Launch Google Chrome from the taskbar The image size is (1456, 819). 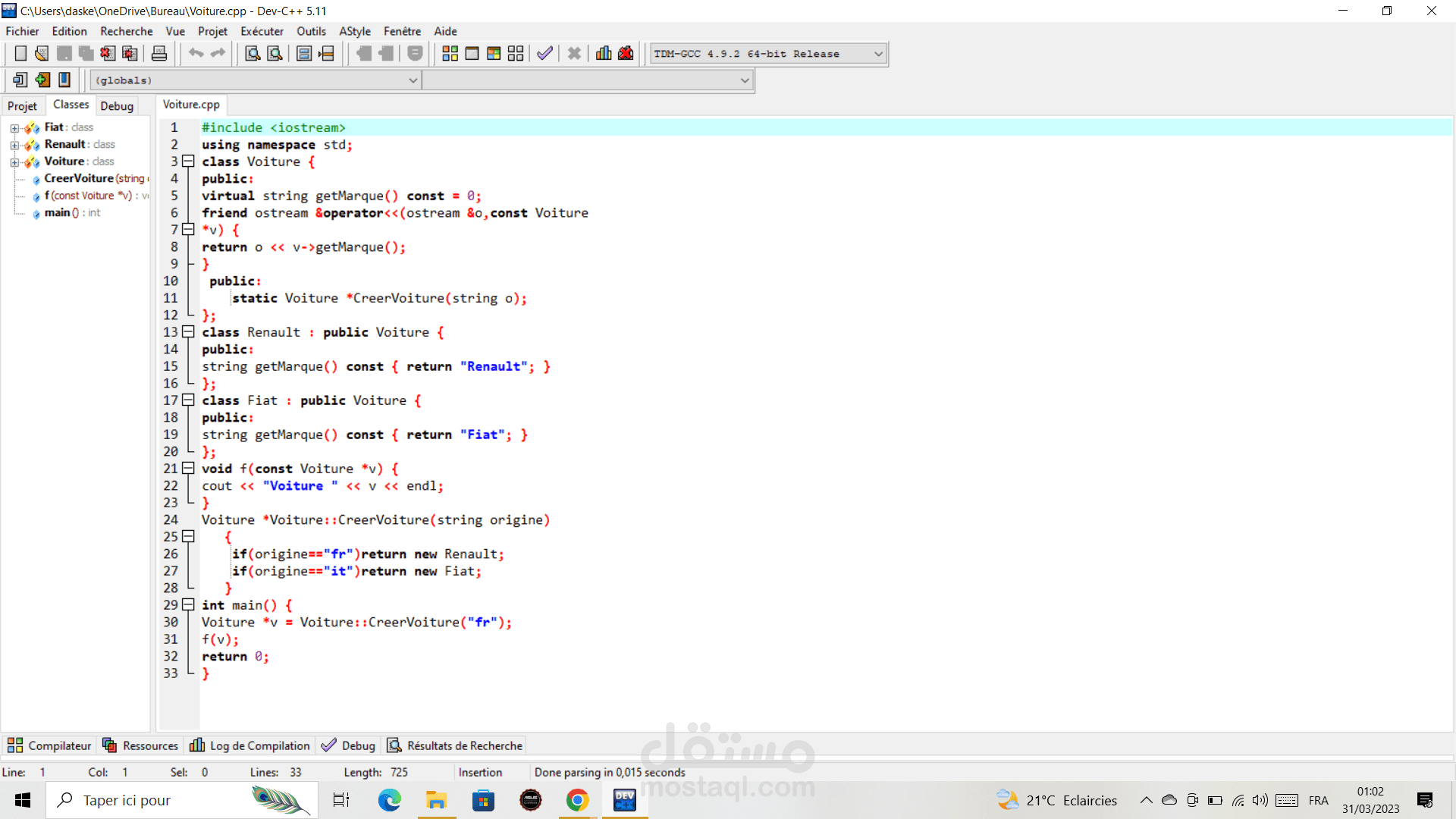[x=578, y=800]
